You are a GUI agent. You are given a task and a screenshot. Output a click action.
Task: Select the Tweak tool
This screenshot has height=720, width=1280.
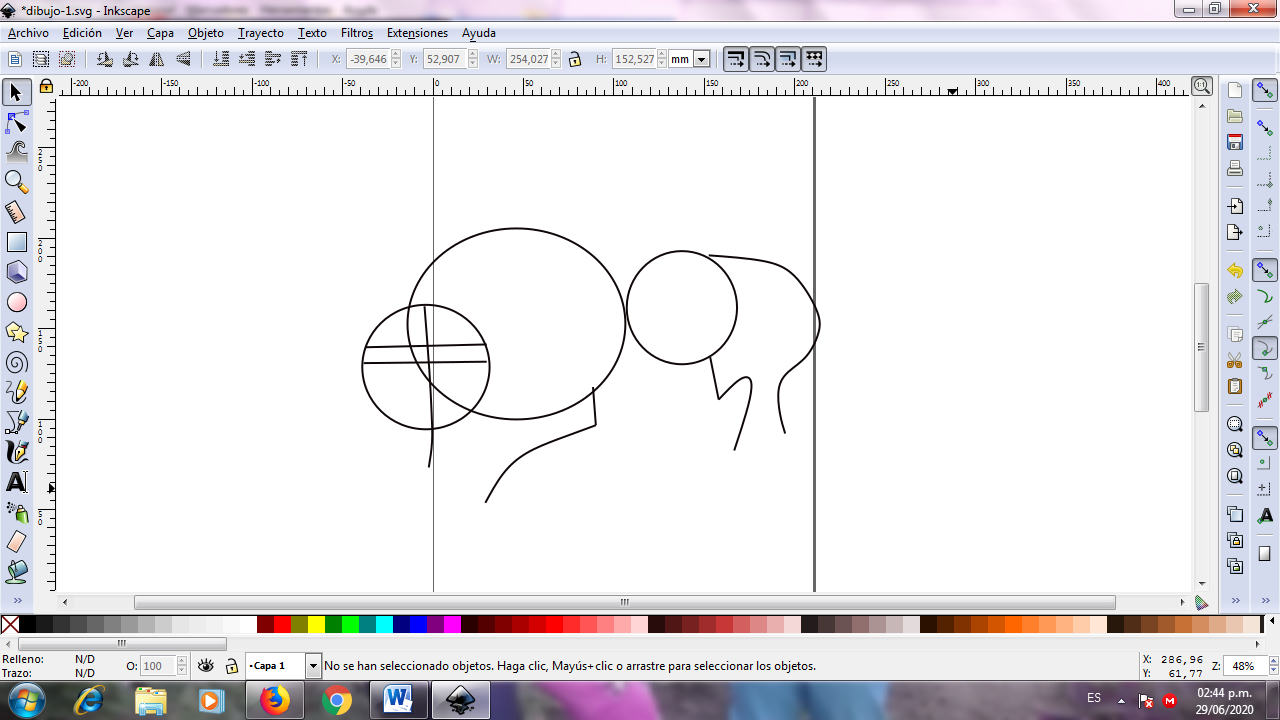pyautogui.click(x=16, y=152)
